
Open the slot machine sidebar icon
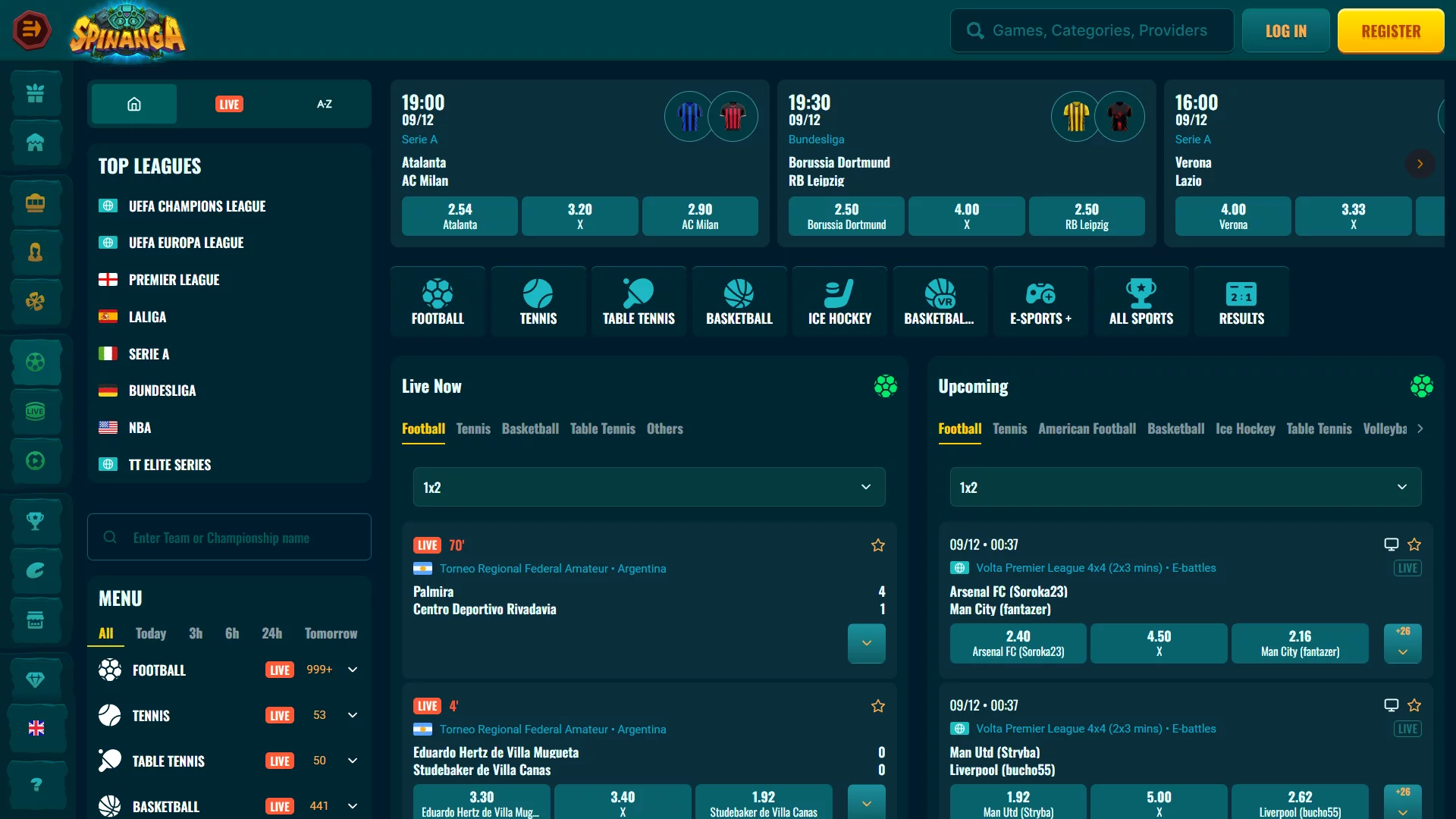[36, 202]
